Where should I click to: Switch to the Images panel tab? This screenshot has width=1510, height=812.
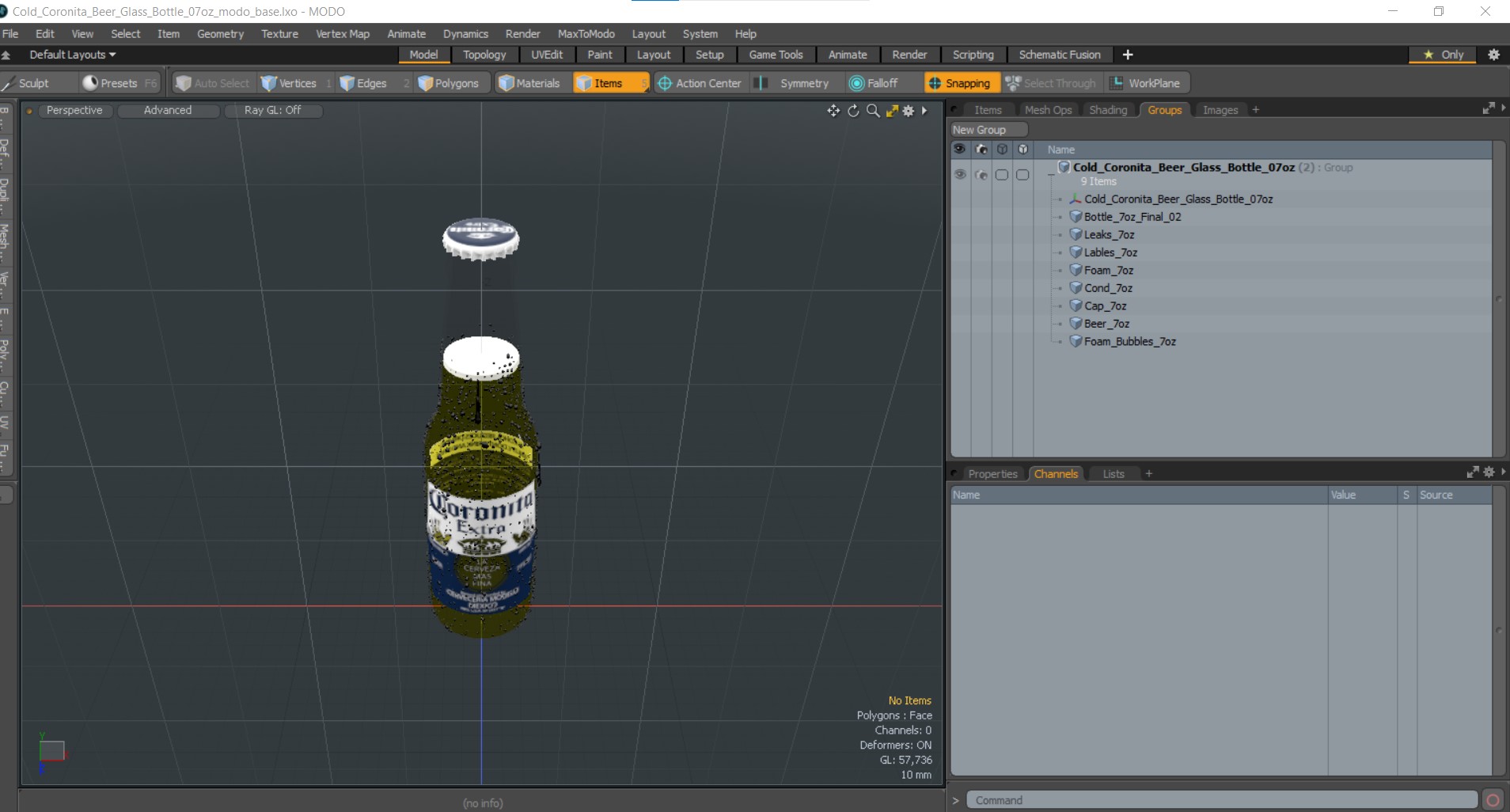(x=1220, y=110)
